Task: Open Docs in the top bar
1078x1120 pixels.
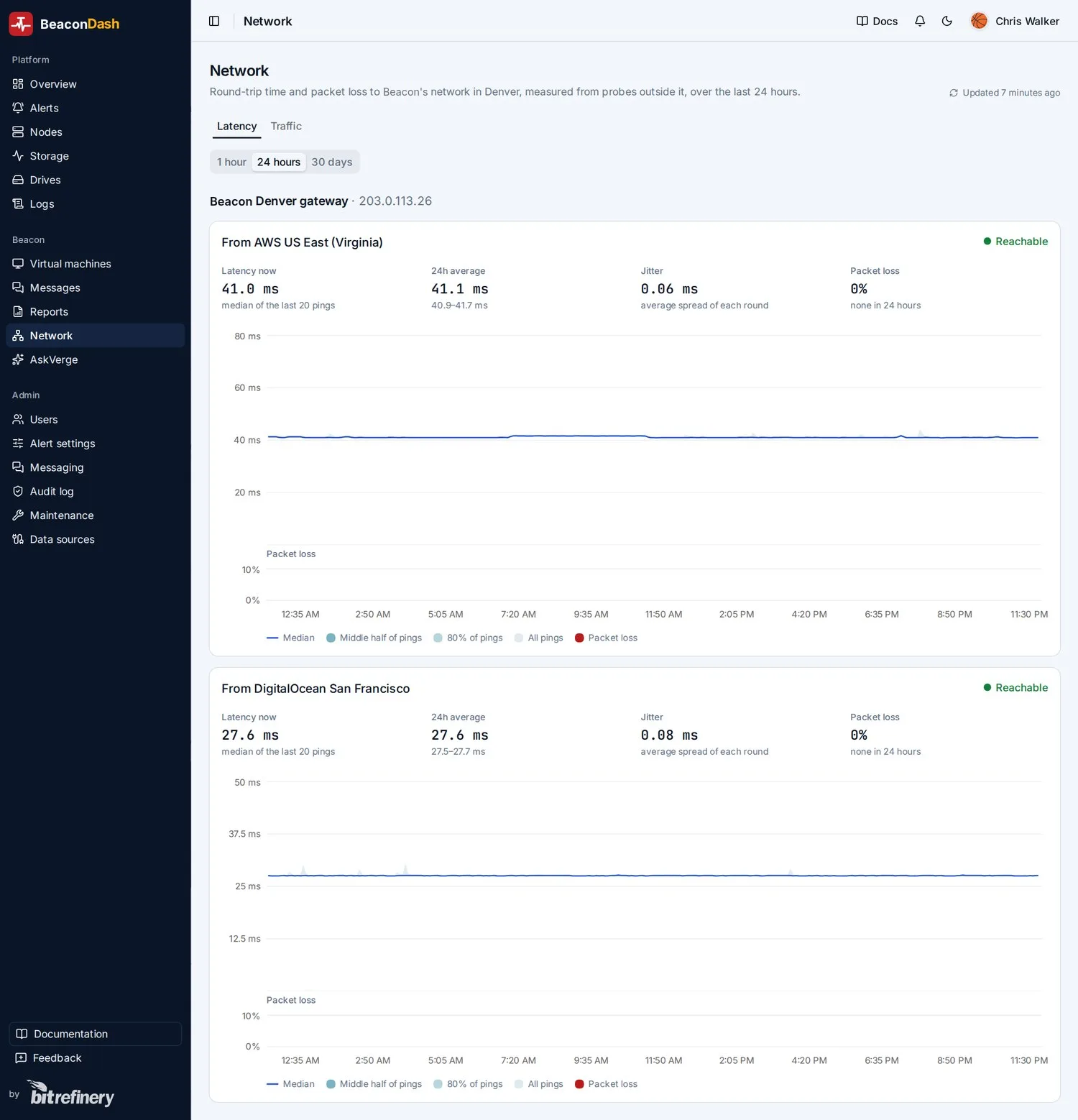Action: [877, 21]
